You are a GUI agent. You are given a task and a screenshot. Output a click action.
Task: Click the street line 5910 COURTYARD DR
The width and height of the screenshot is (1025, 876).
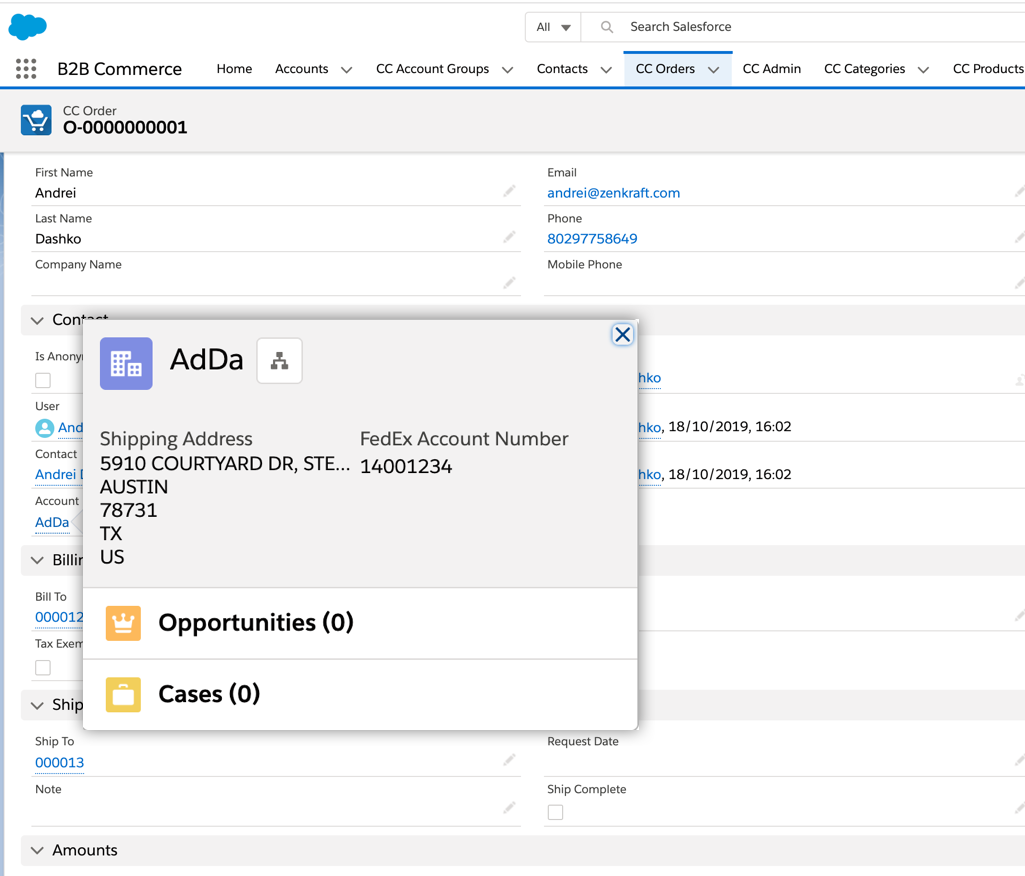[x=225, y=463]
